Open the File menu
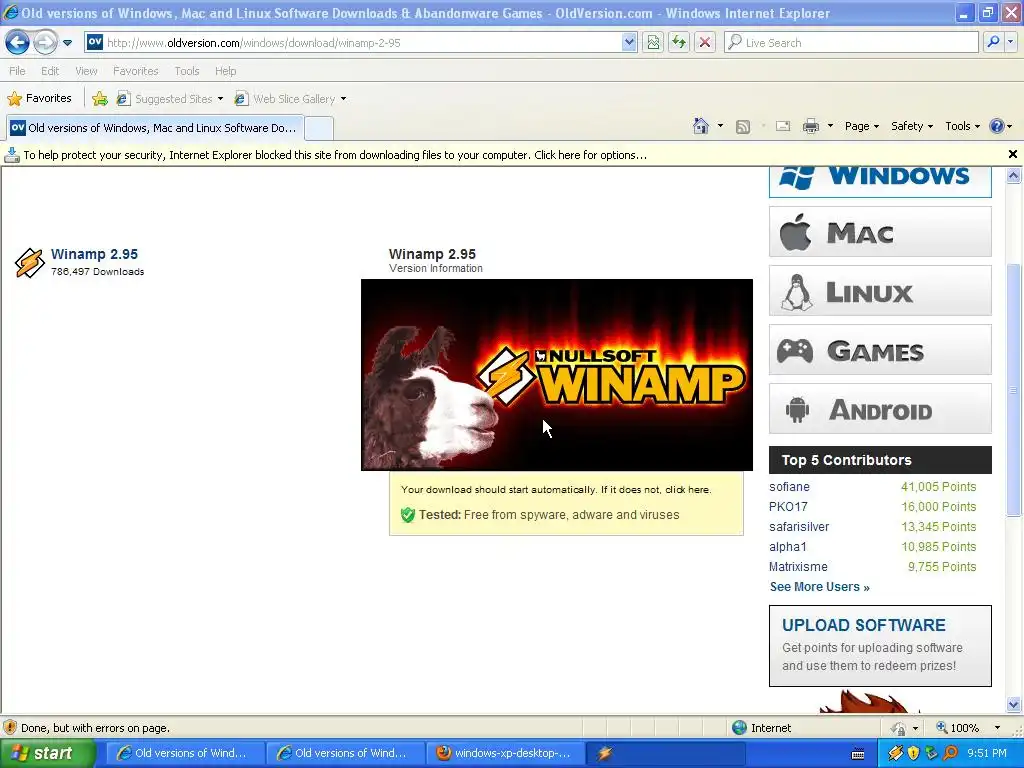Screen dimensions: 1024x768 click(18, 71)
